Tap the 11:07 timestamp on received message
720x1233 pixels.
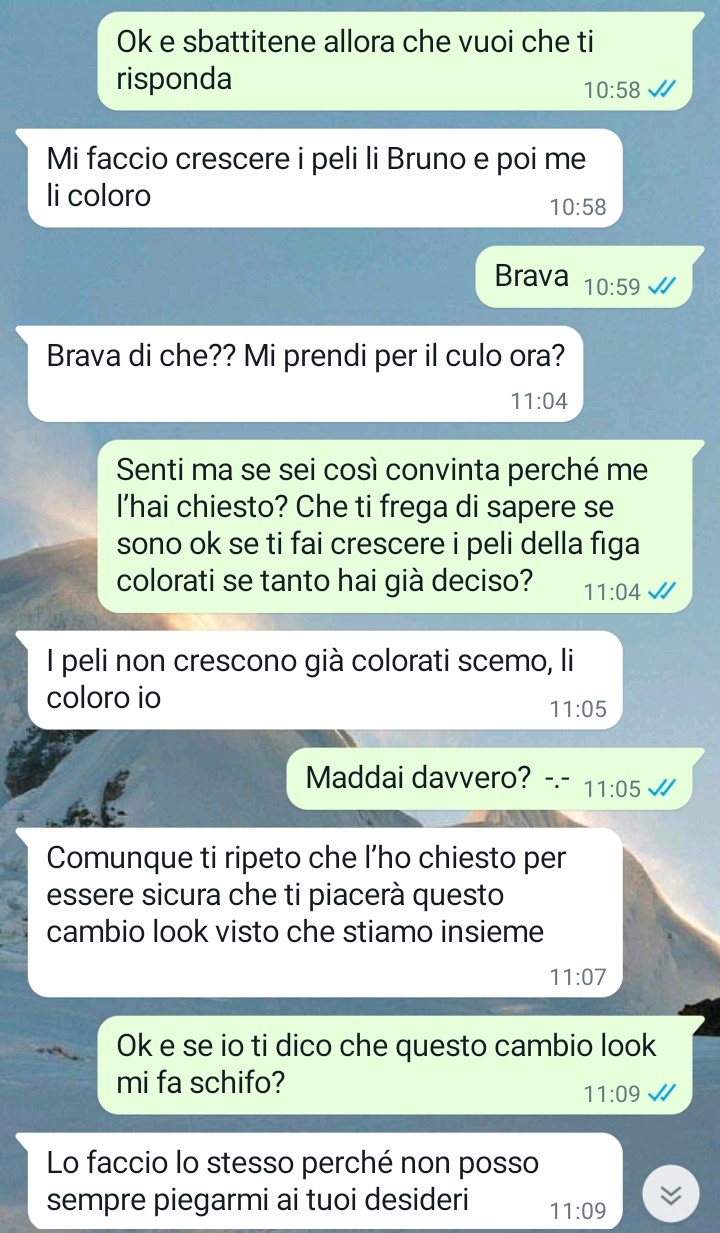coord(578,977)
